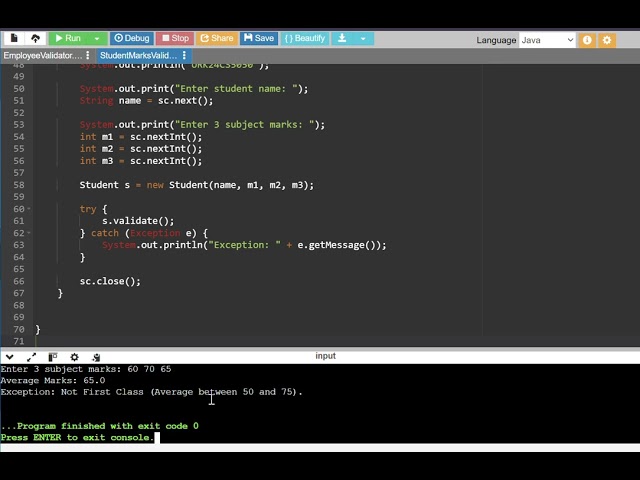Run the Java program
Screen dimensions: 640x480
(x=68, y=38)
